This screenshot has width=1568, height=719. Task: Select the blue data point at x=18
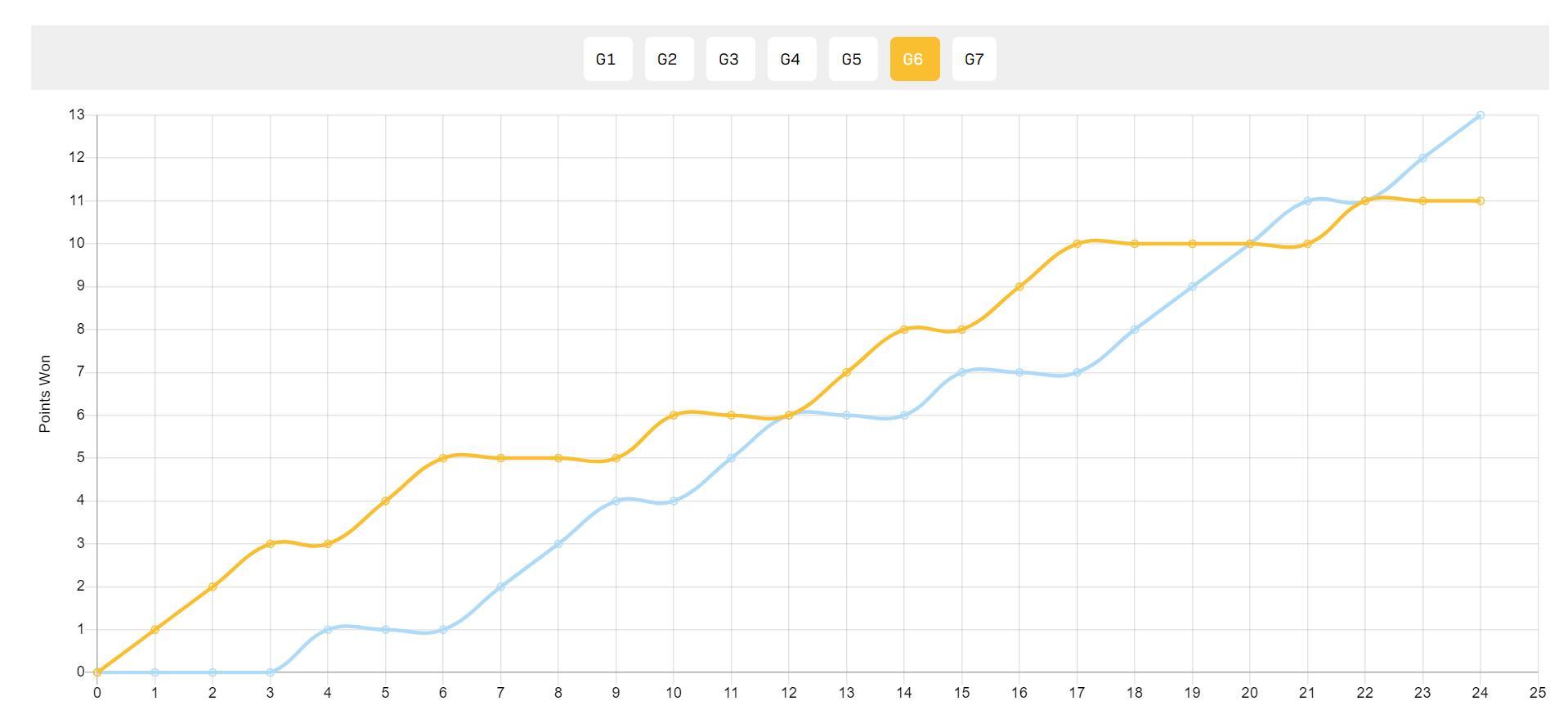[1135, 330]
